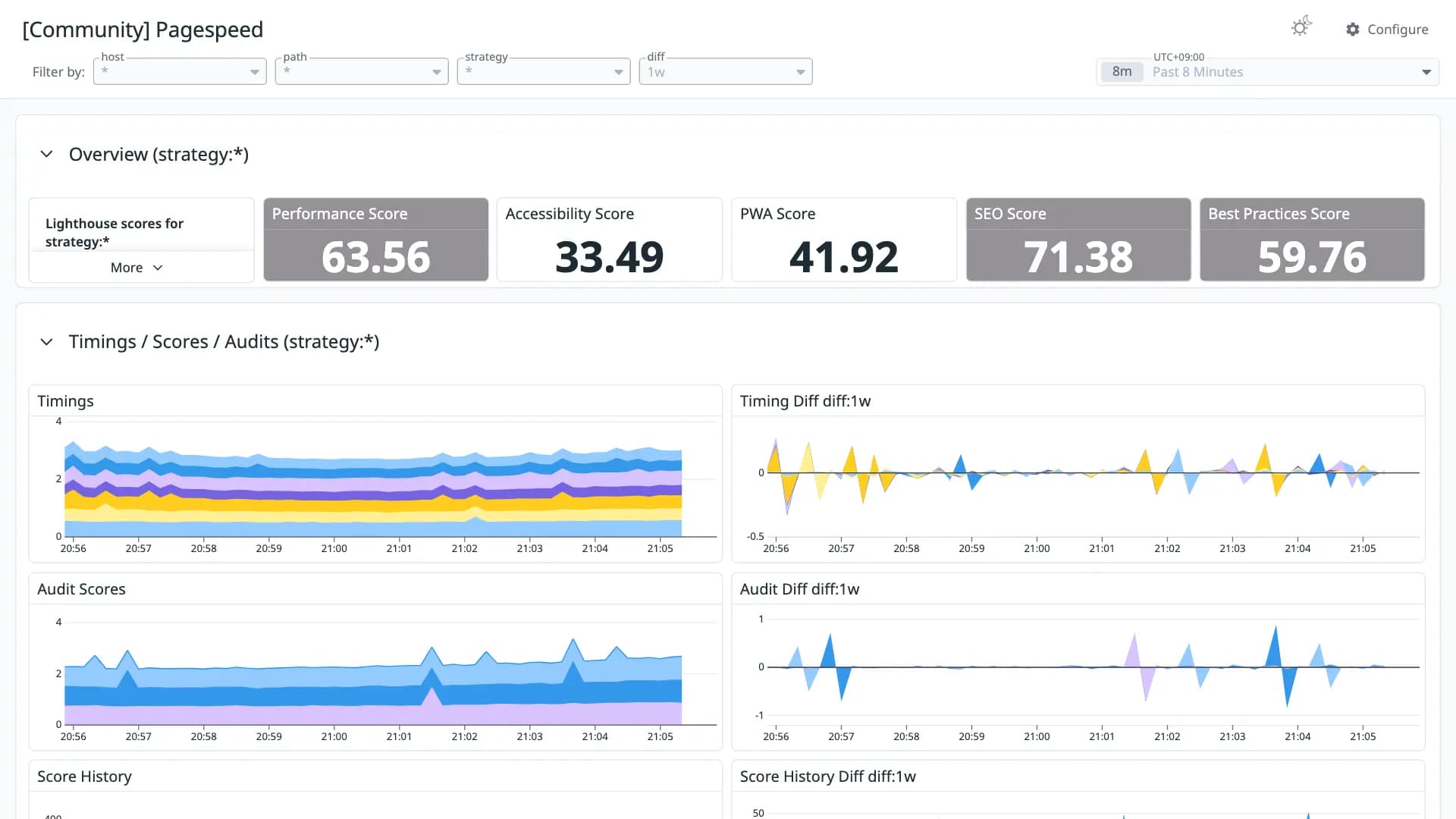Click the Lighthouse scores for strategy:* text
This screenshot has height=819, width=1456.
115,233
